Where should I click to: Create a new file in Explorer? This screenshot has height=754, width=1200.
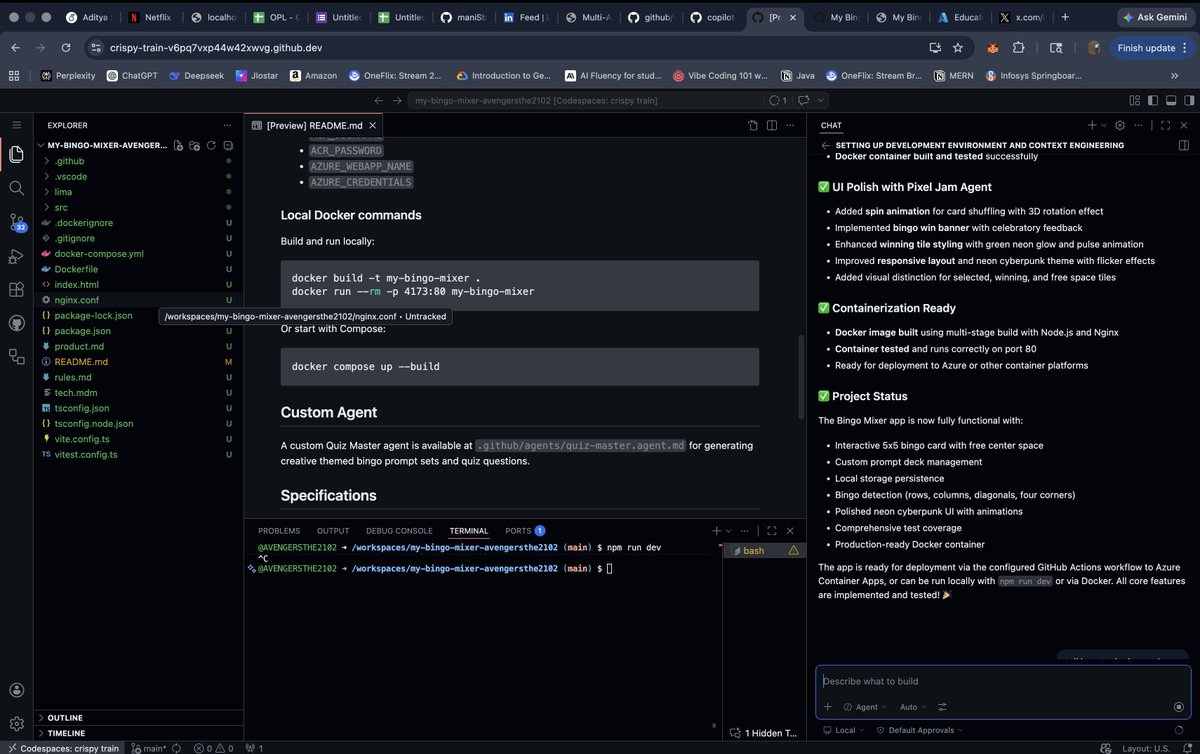tap(178, 145)
